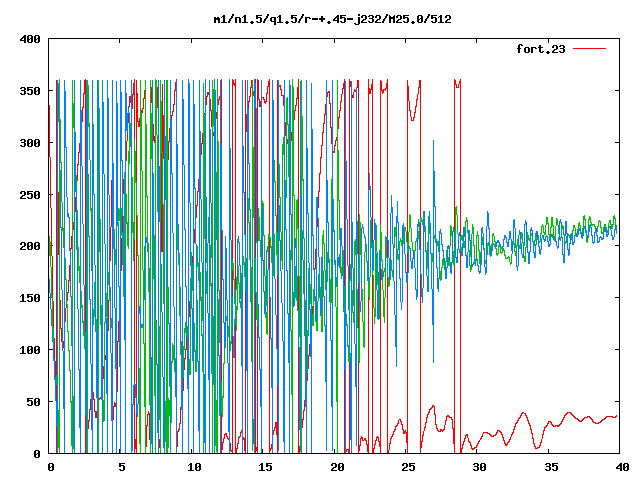Click the x-axis label 25

click(408, 467)
